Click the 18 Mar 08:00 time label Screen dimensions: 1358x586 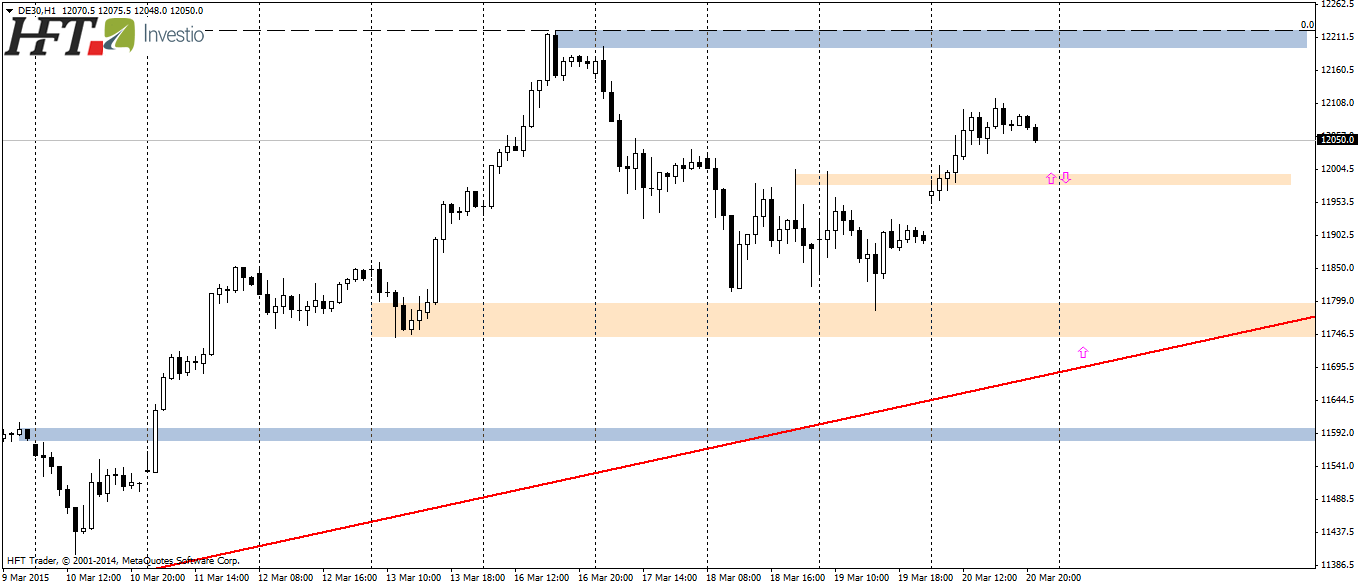point(734,578)
